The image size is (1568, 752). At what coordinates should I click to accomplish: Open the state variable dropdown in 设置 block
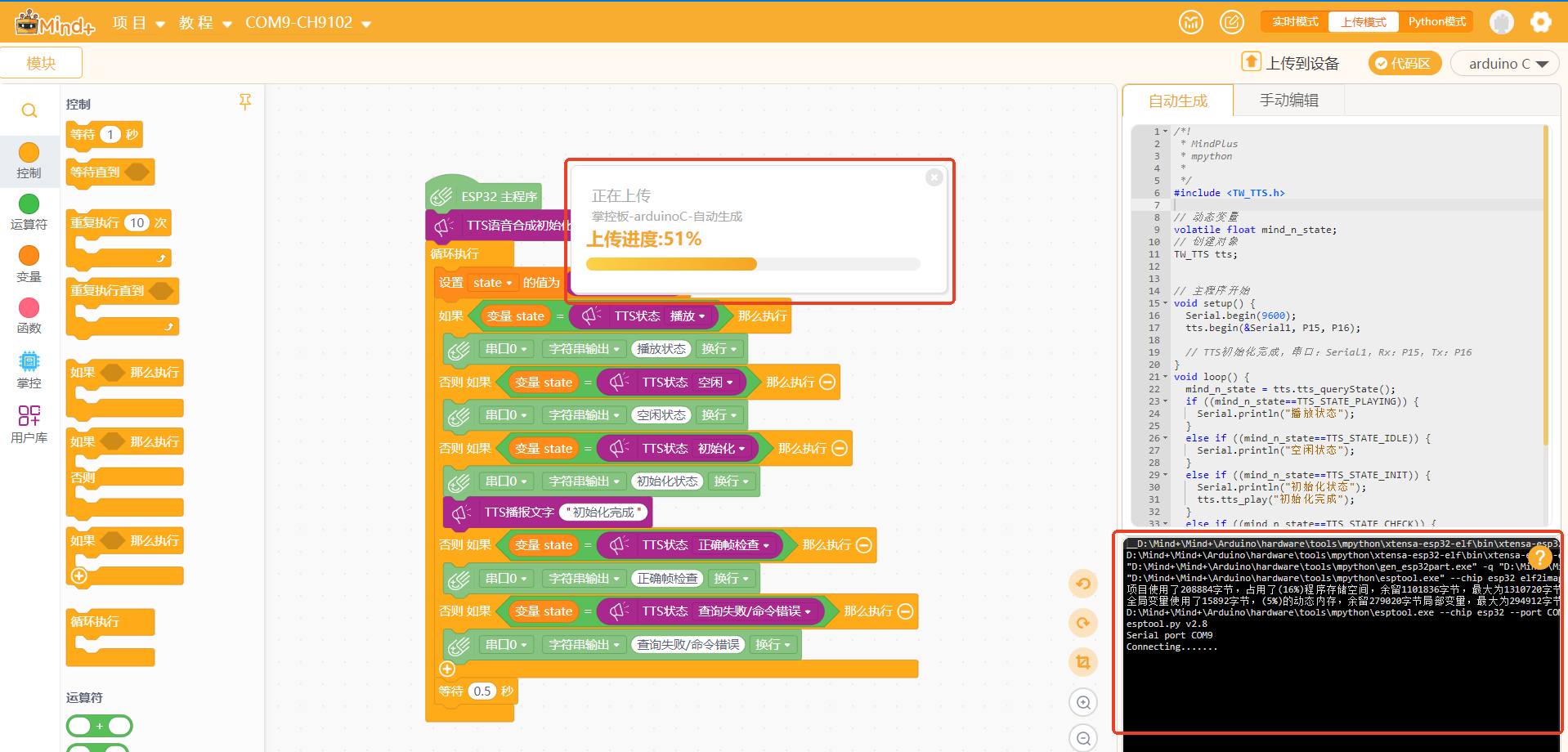click(492, 283)
